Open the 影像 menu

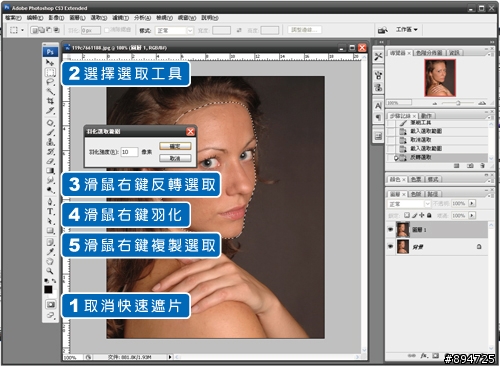pos(56,18)
